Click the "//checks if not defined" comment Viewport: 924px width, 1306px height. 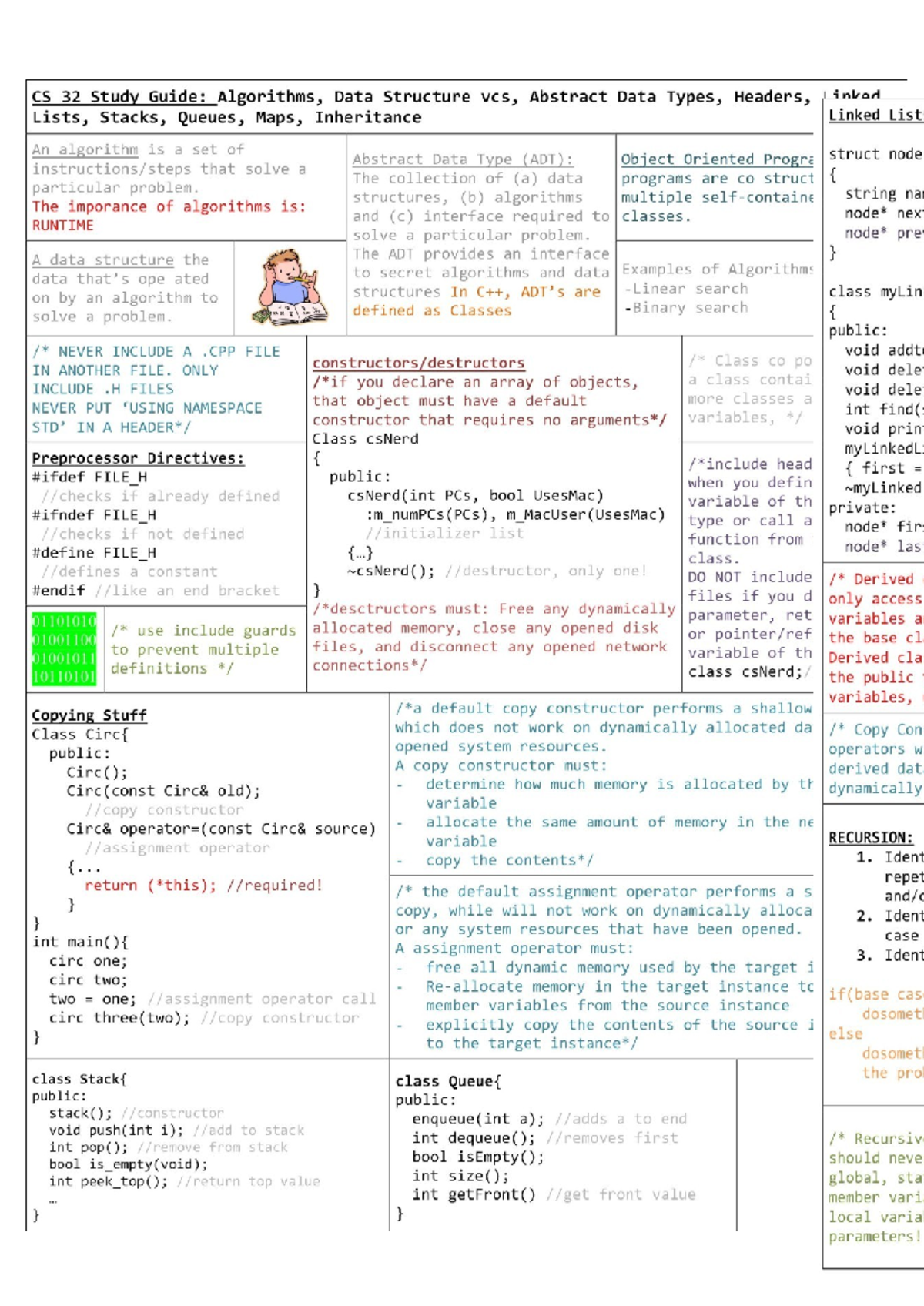coord(143,534)
